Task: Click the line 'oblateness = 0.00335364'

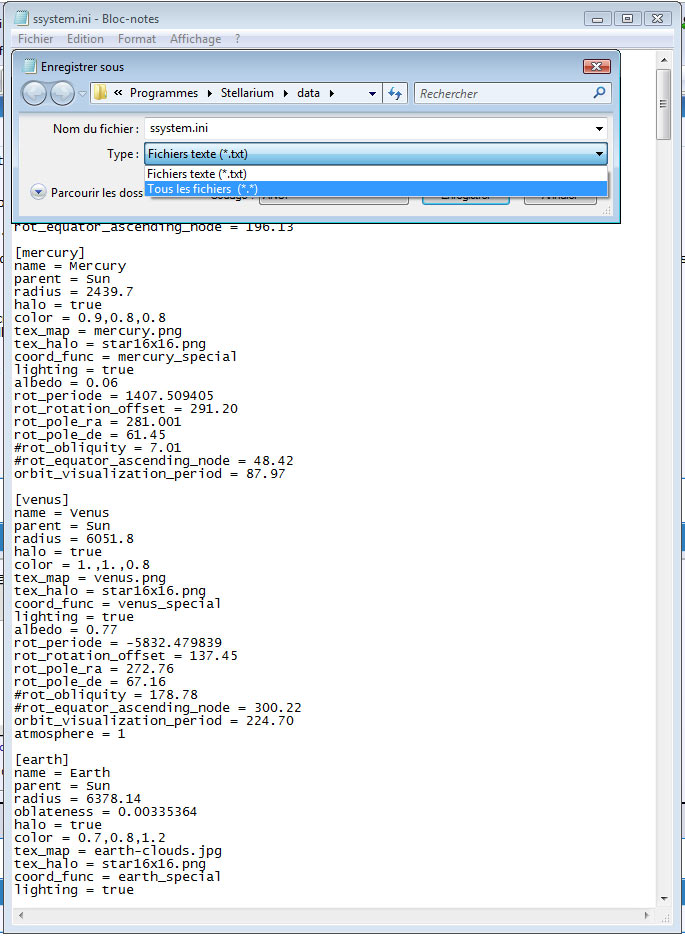Action: pos(105,812)
